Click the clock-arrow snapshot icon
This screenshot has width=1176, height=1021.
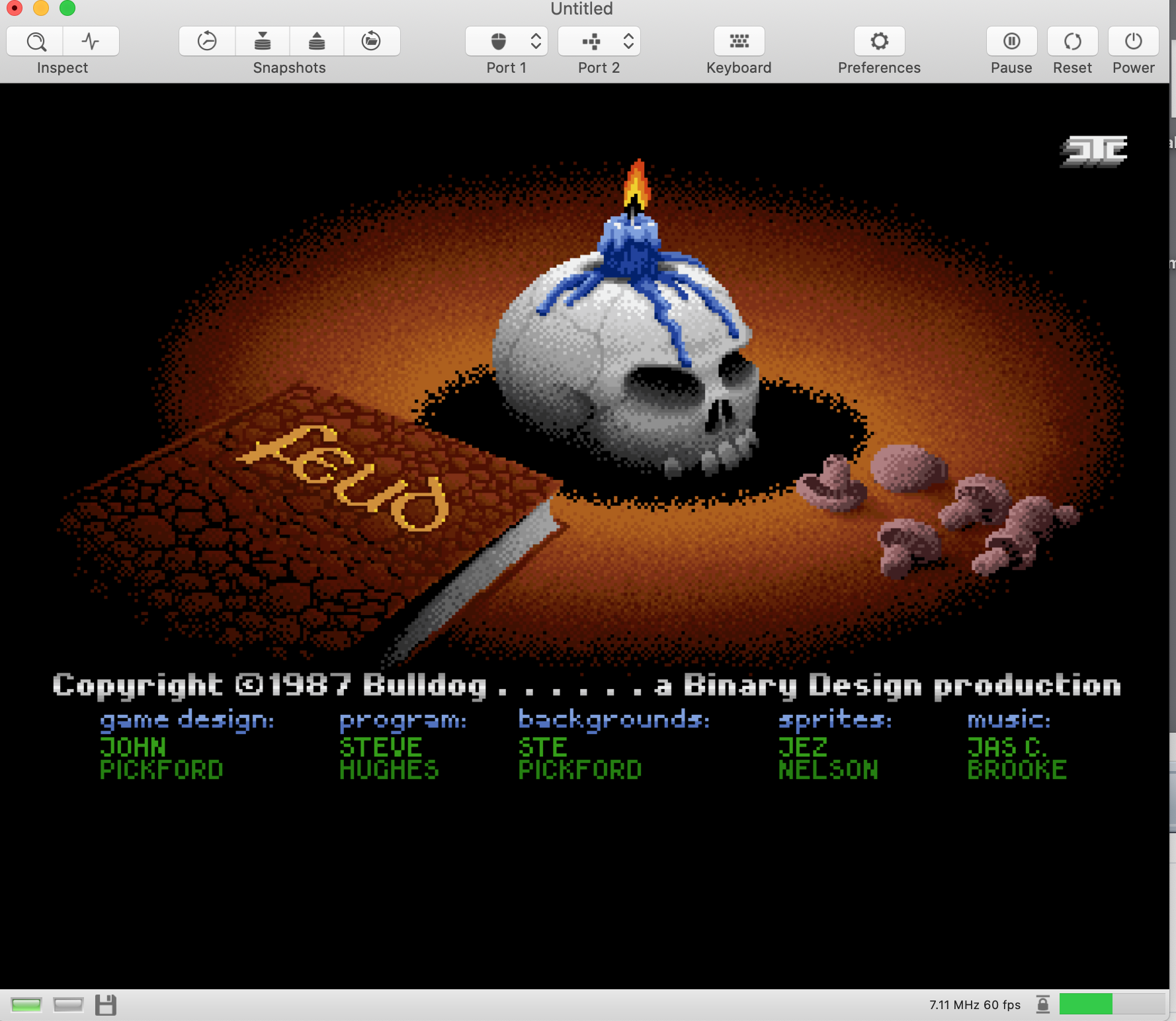click(x=207, y=42)
